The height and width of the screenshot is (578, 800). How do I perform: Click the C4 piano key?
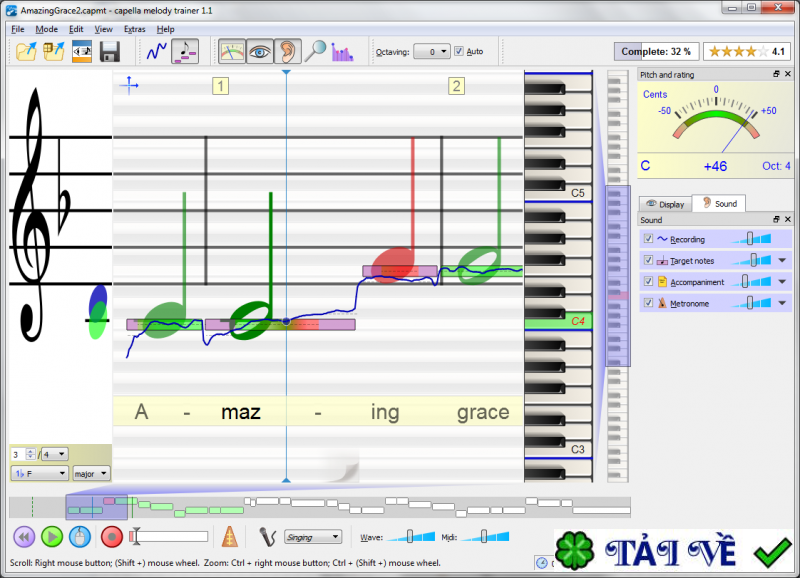pos(558,322)
